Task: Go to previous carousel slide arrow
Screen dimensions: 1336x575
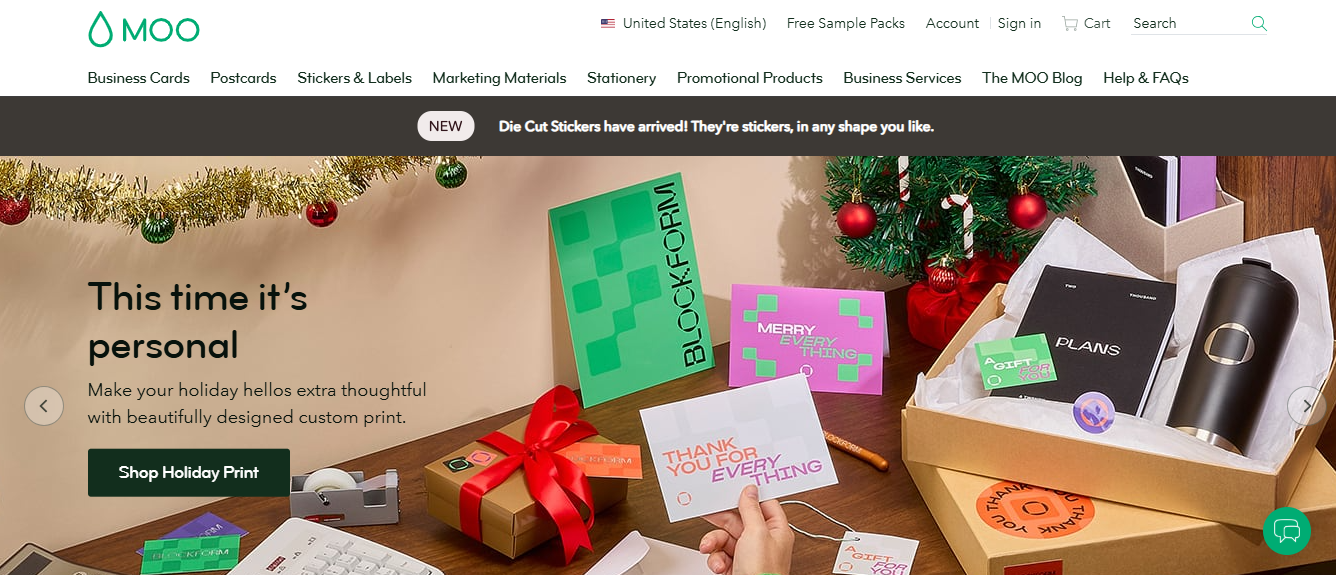Action: (x=44, y=406)
